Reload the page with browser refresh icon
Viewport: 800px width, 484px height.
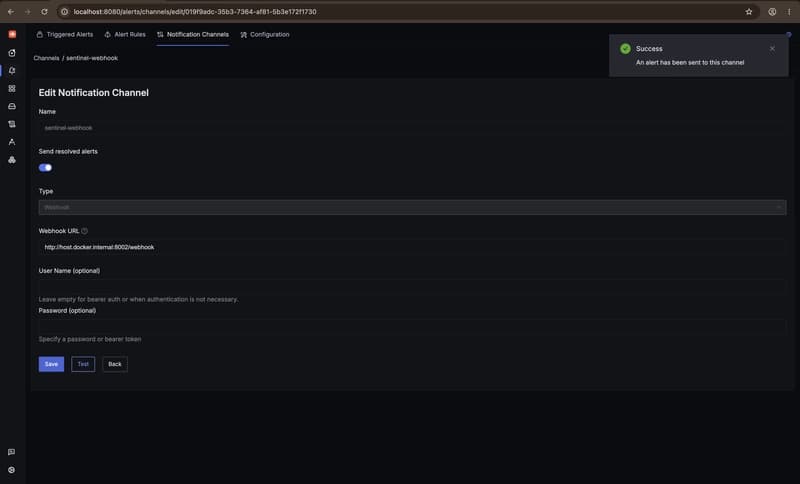click(x=44, y=11)
